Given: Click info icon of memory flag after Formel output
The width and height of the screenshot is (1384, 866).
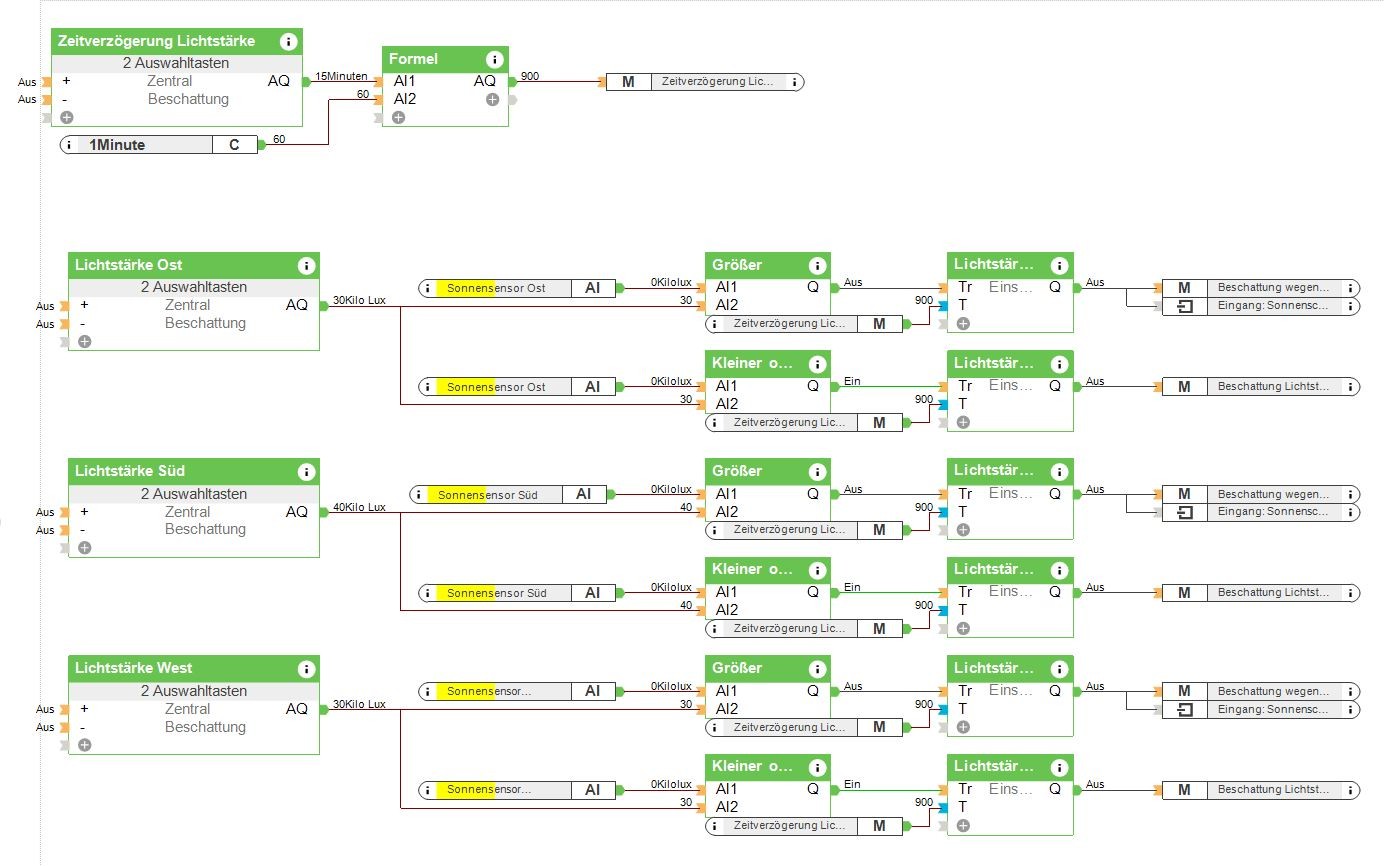Looking at the screenshot, I should [x=794, y=82].
